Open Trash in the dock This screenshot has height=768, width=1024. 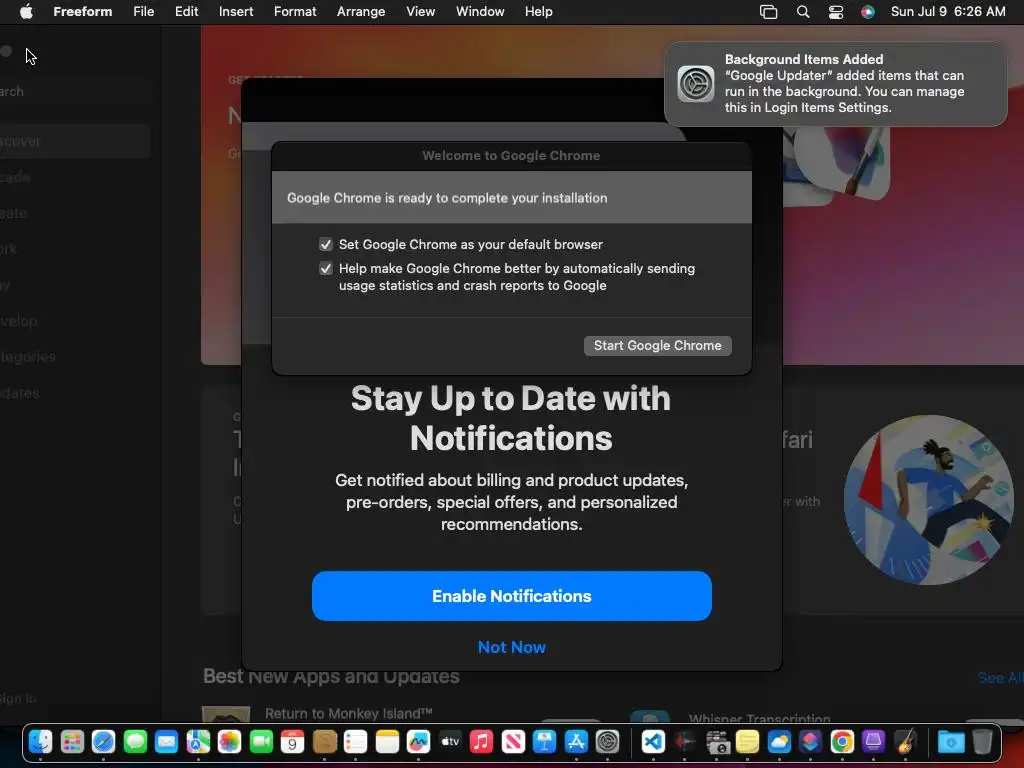coord(982,742)
